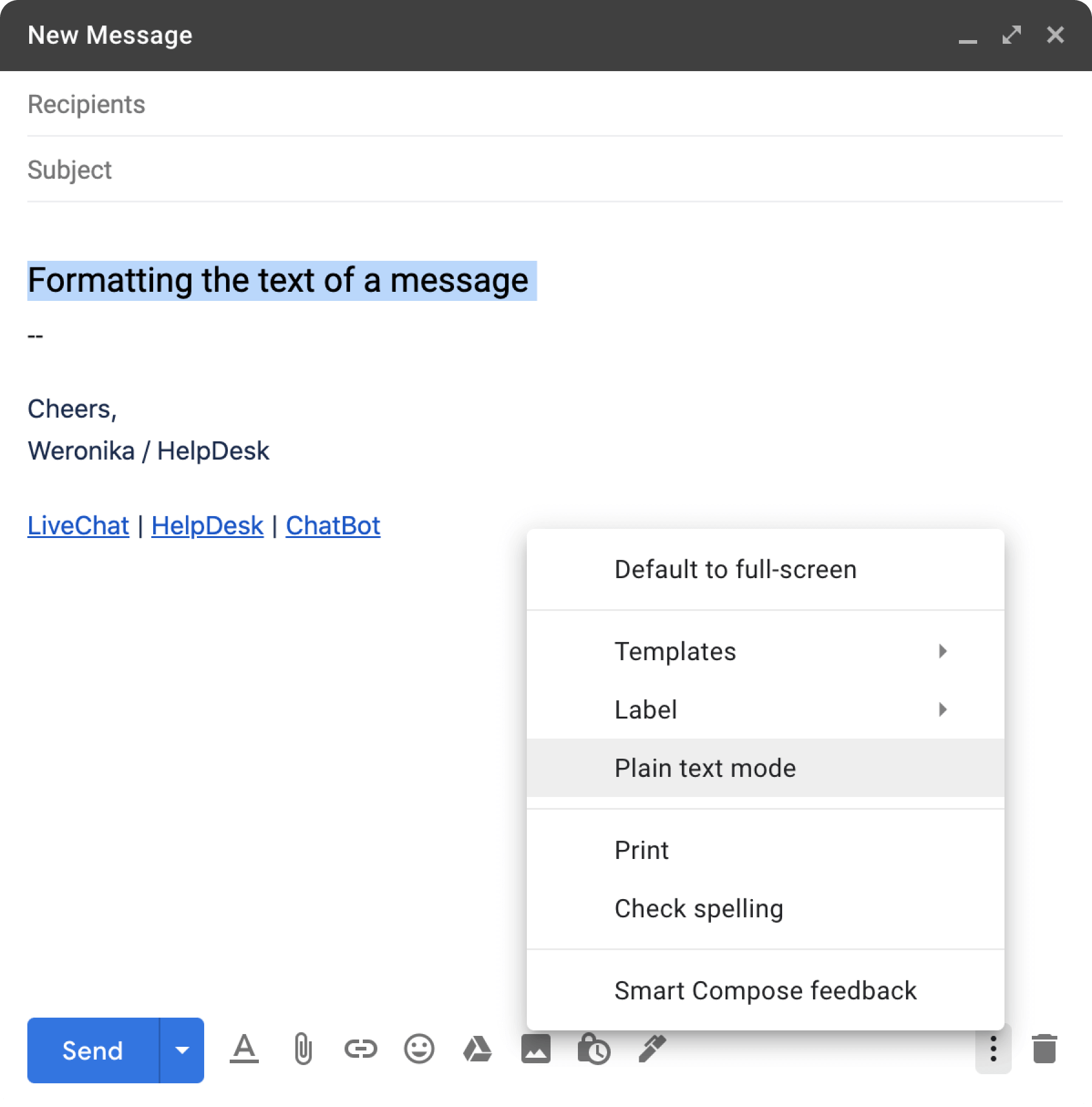The image size is (1092, 1107).
Task: Turn on Check spelling
Action: pyautogui.click(x=698, y=908)
